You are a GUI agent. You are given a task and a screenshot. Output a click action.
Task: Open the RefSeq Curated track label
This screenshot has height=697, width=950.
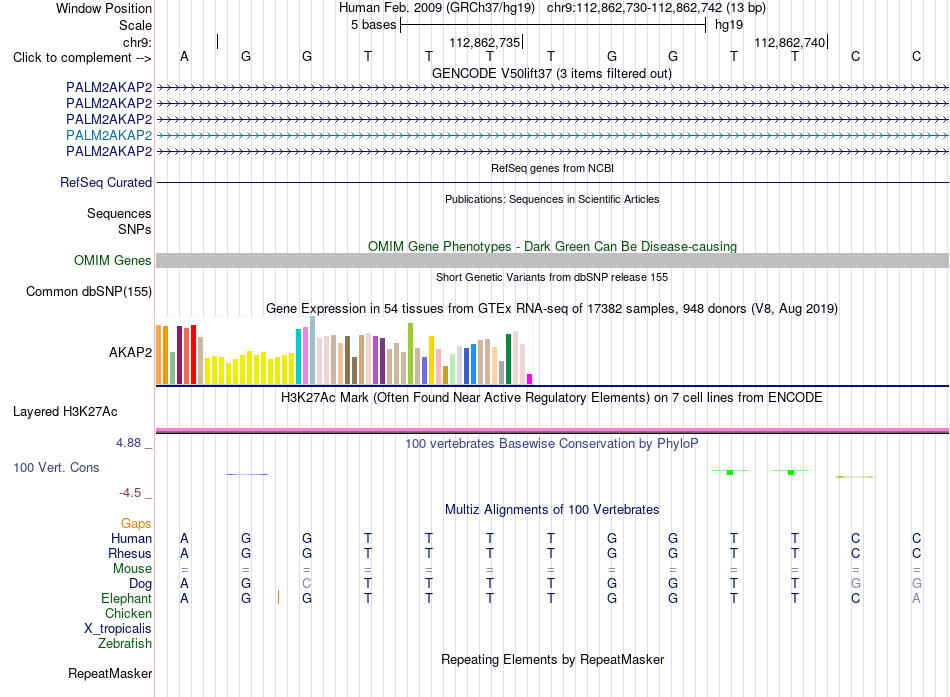coord(106,182)
